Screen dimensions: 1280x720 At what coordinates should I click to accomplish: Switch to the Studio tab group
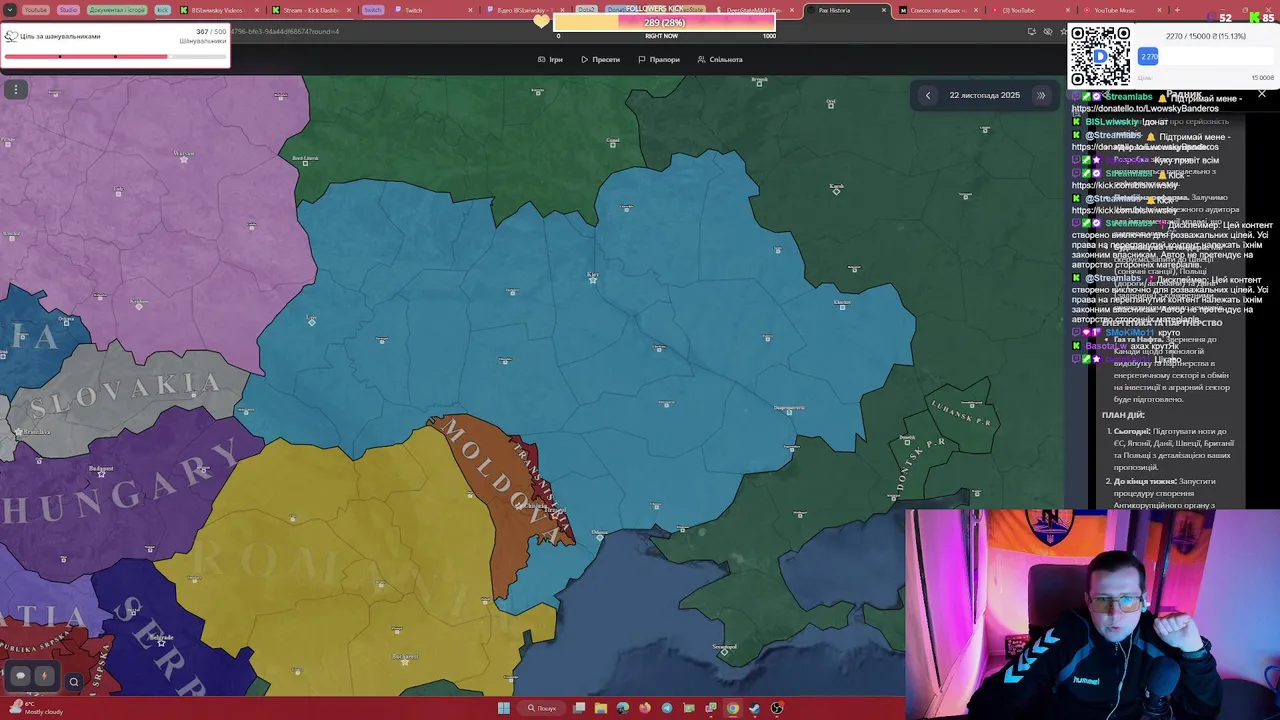tap(68, 10)
